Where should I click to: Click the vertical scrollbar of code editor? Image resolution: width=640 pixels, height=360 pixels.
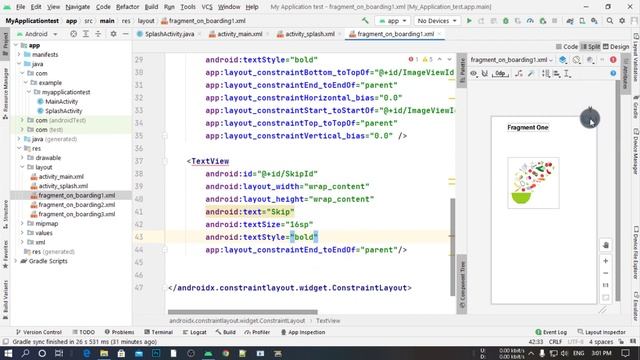[452, 247]
